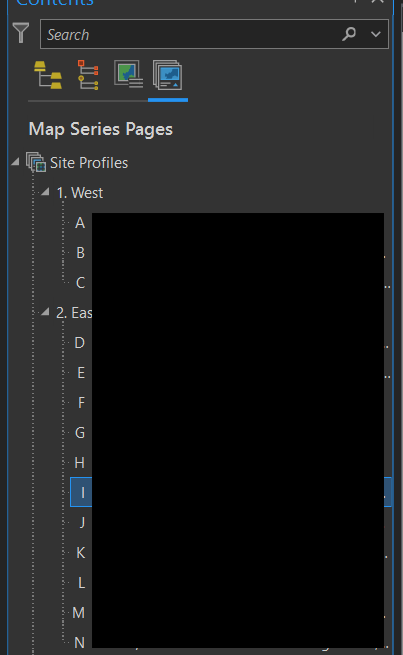This screenshot has height=655, width=403.
Task: Select List By Map Frame icon
Action: click(128, 74)
